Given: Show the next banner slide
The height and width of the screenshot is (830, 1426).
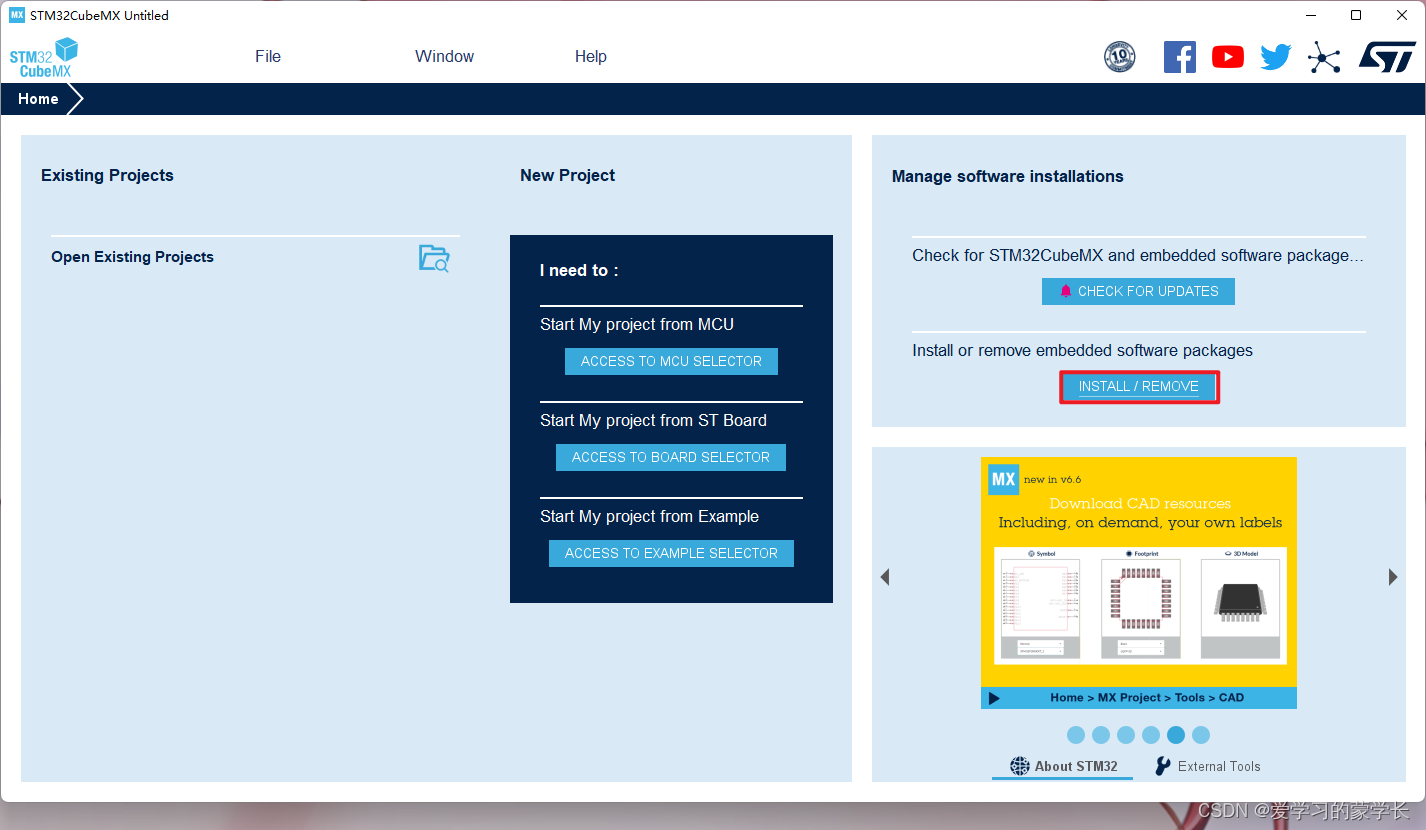Looking at the screenshot, I should 1393,577.
